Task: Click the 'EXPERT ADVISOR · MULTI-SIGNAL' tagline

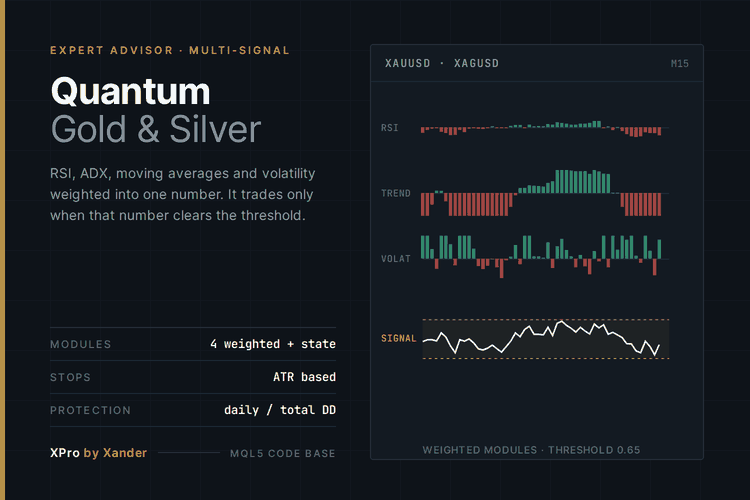Action: [170, 50]
